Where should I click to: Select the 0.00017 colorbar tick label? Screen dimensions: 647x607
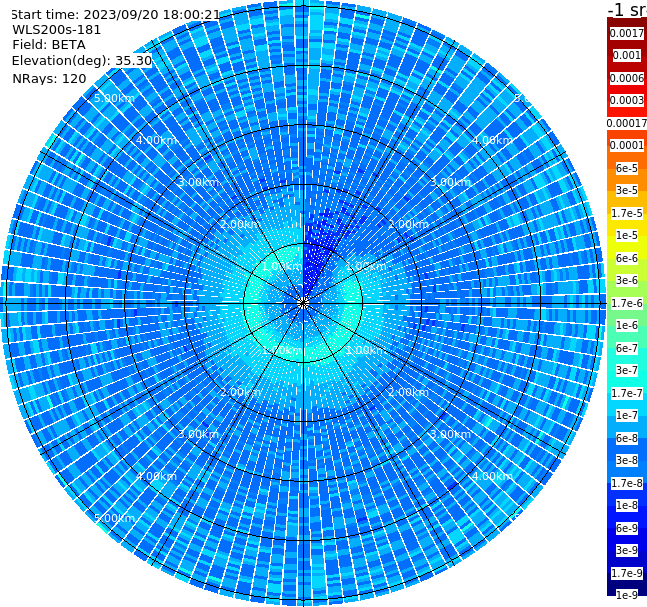[x=627, y=123]
